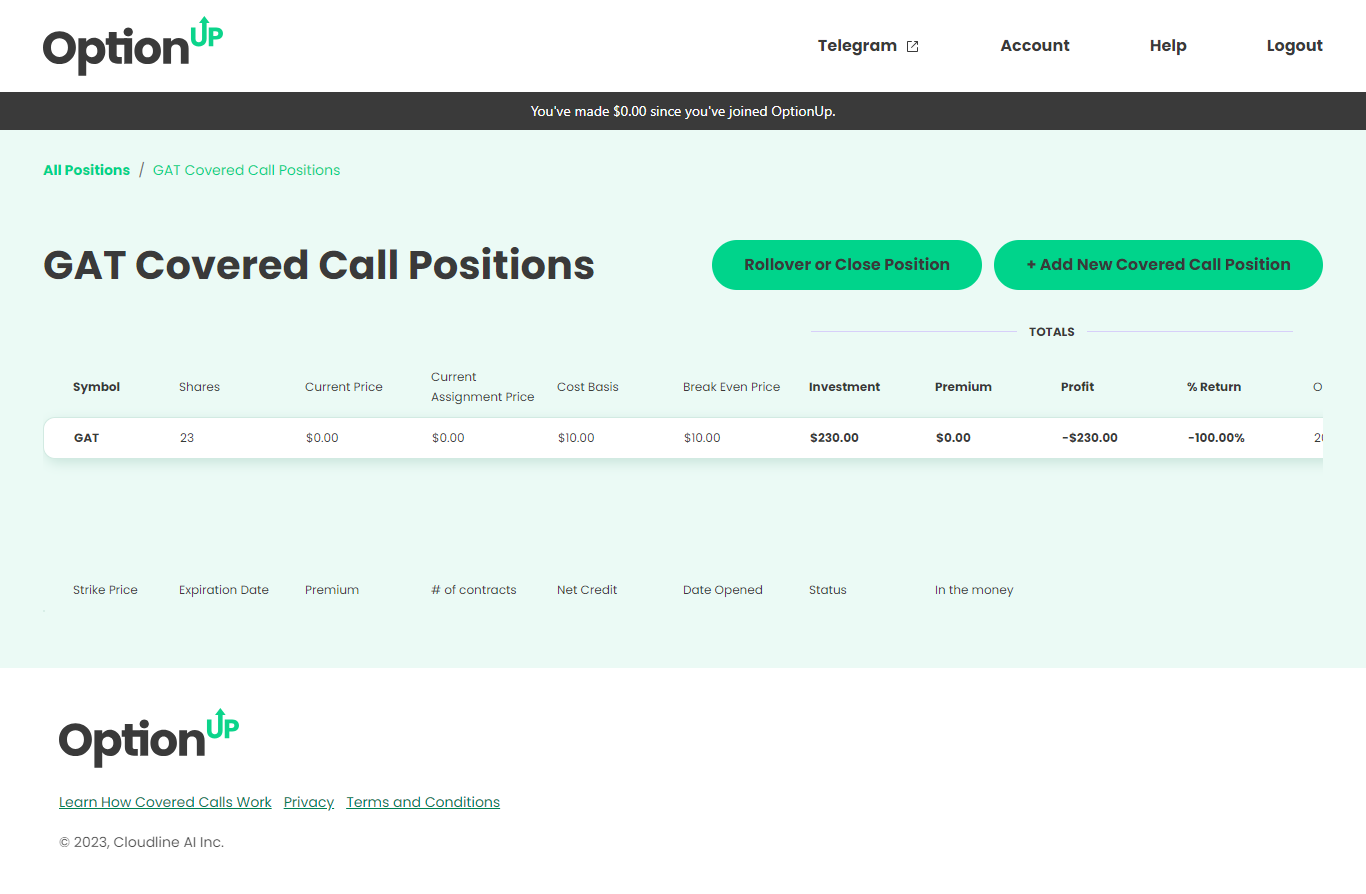Click Logout in the top navigation
This screenshot has height=894, width=1366.
1295,46
